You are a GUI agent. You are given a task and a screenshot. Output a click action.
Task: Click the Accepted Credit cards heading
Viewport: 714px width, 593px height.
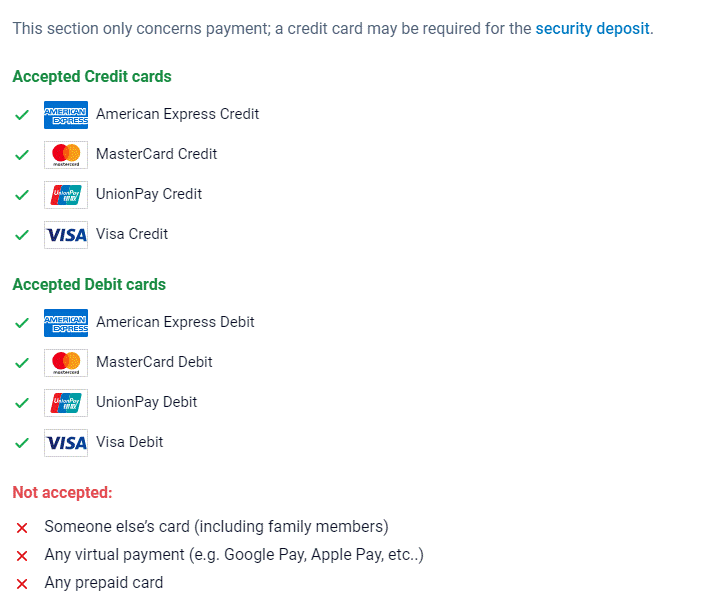pyautogui.click(x=92, y=77)
